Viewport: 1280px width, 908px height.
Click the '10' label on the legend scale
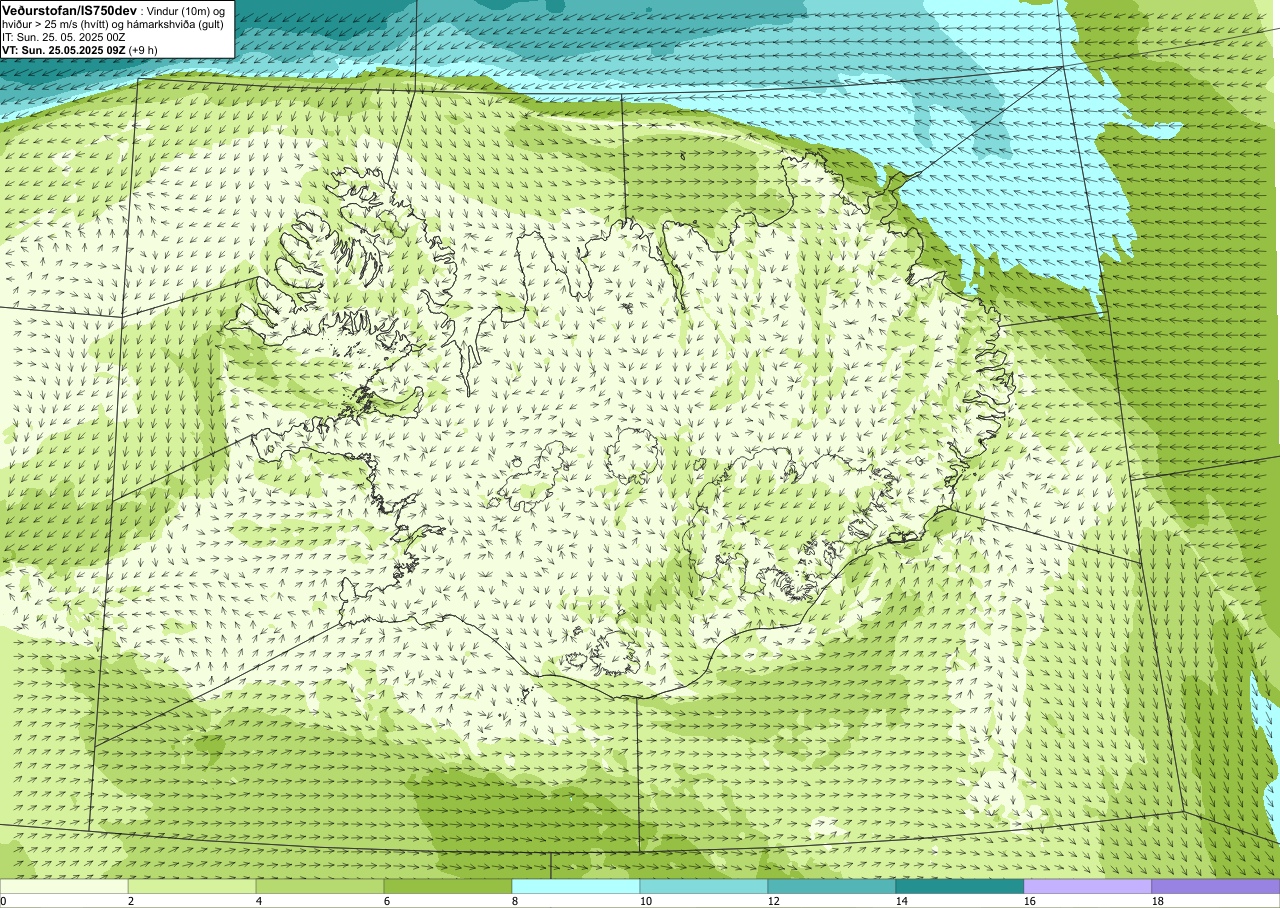646,901
